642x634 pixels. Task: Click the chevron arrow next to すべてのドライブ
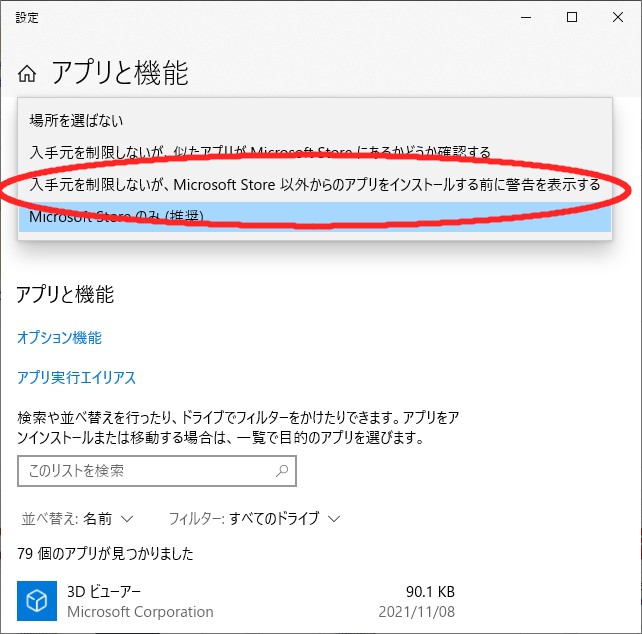tap(334, 518)
